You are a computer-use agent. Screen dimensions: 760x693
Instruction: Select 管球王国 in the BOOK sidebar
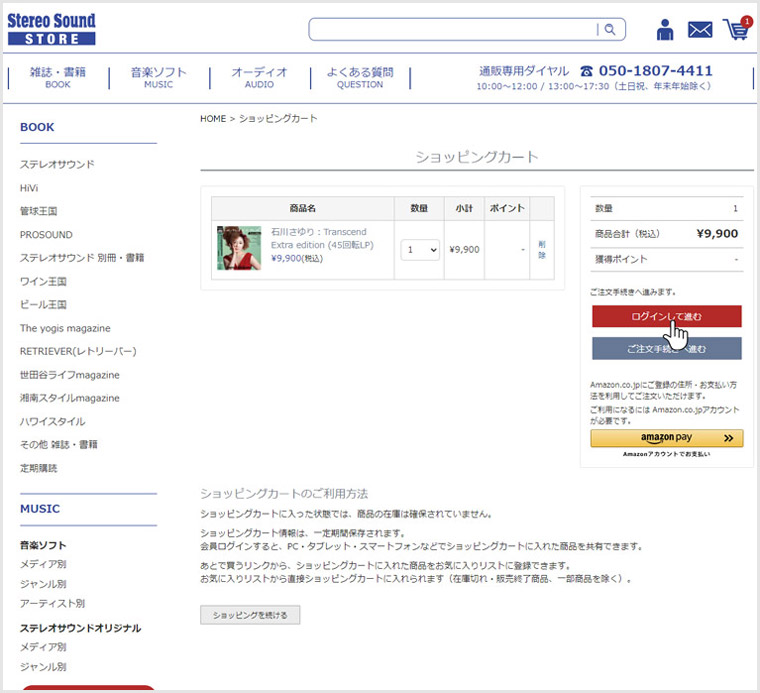pyautogui.click(x=38, y=211)
